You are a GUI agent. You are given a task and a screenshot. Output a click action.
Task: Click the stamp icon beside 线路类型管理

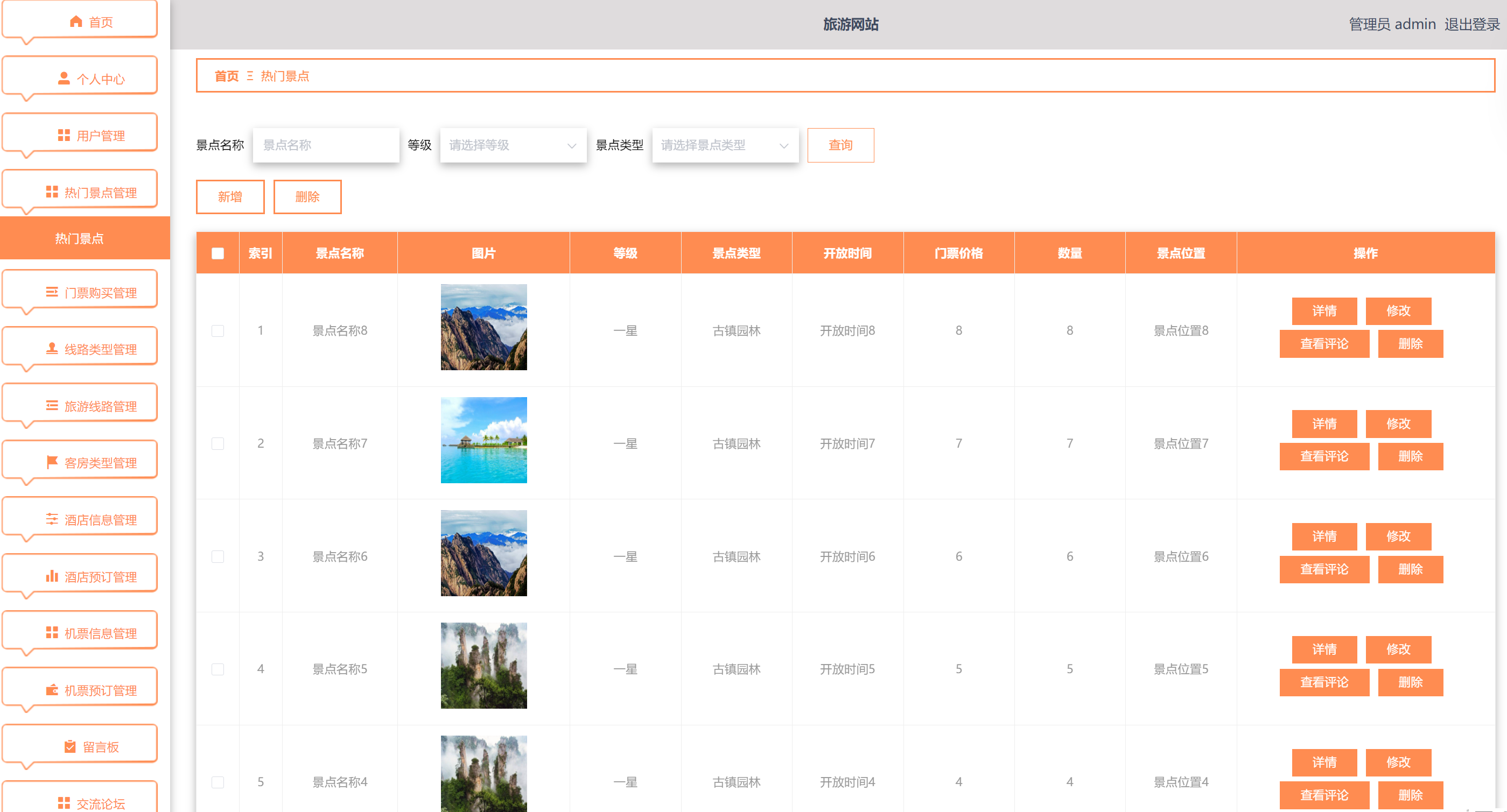(x=52, y=348)
